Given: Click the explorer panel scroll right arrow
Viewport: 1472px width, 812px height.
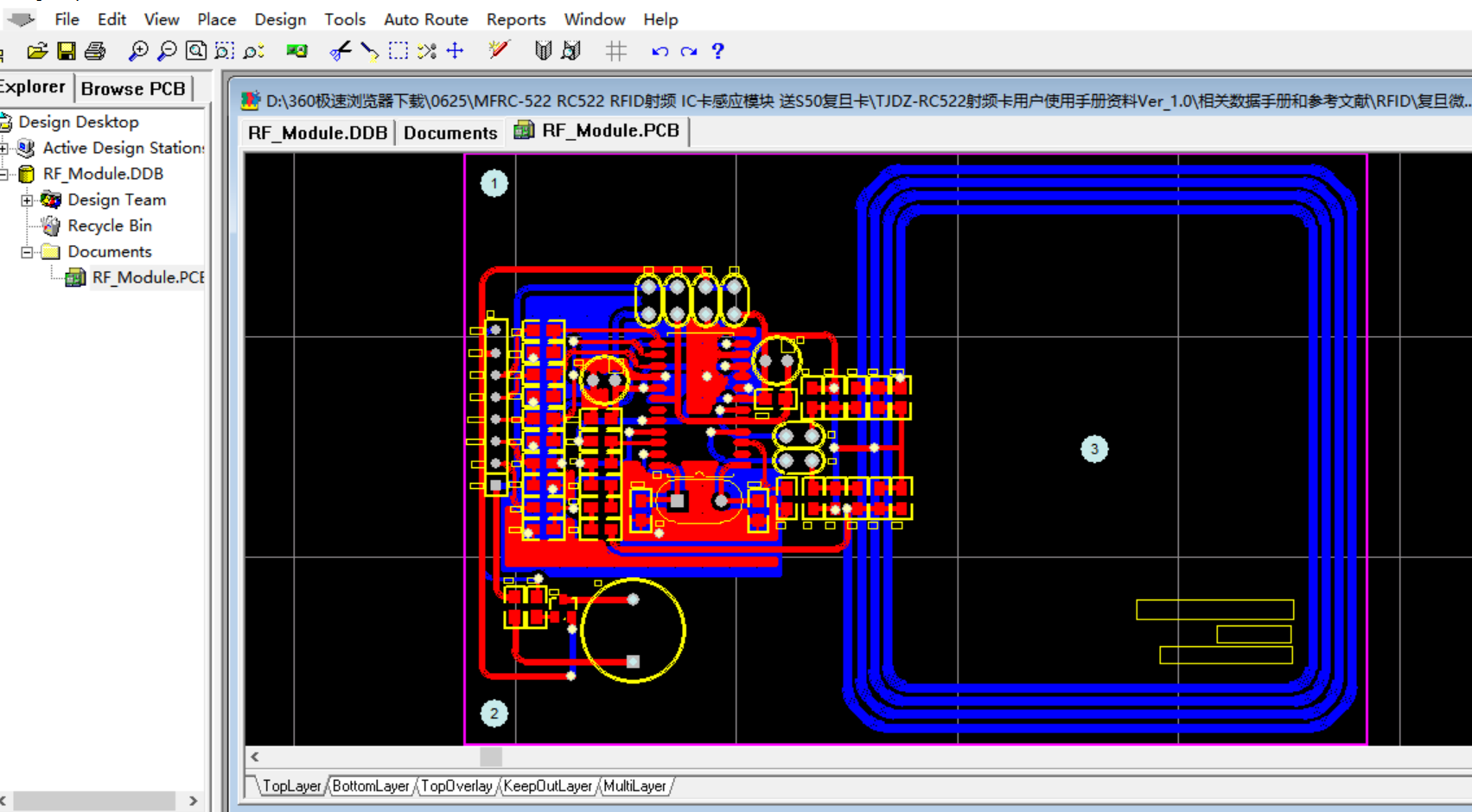Looking at the screenshot, I should click(x=193, y=801).
